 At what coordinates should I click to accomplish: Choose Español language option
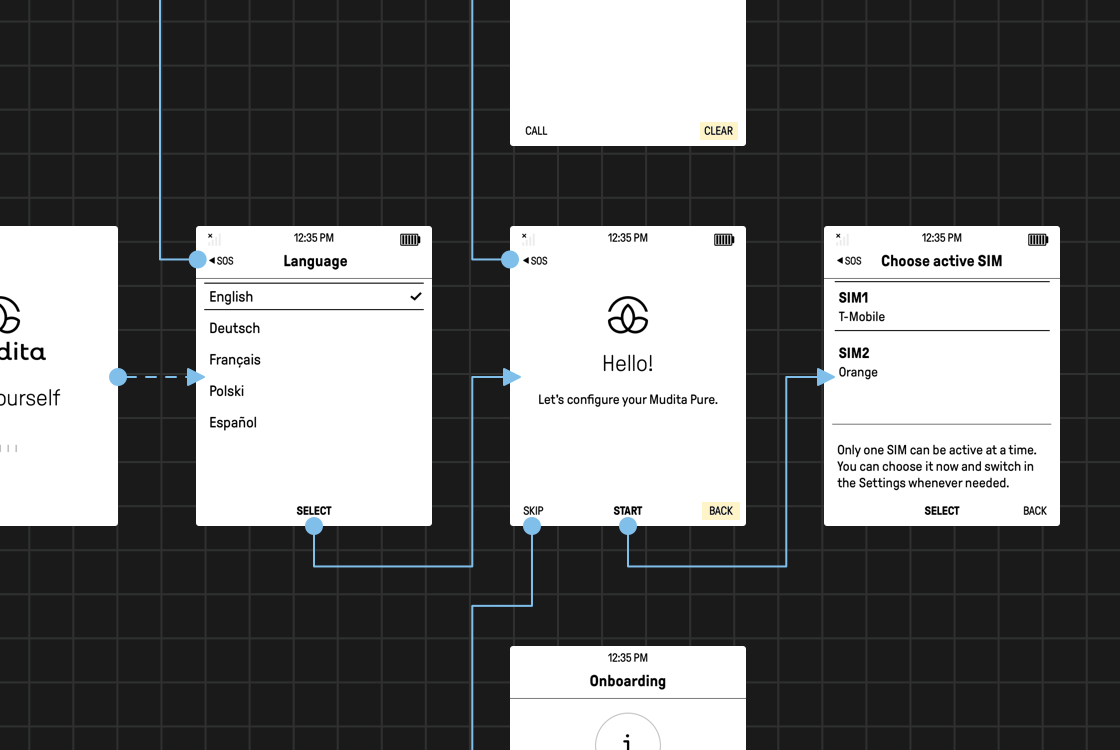[x=233, y=422]
